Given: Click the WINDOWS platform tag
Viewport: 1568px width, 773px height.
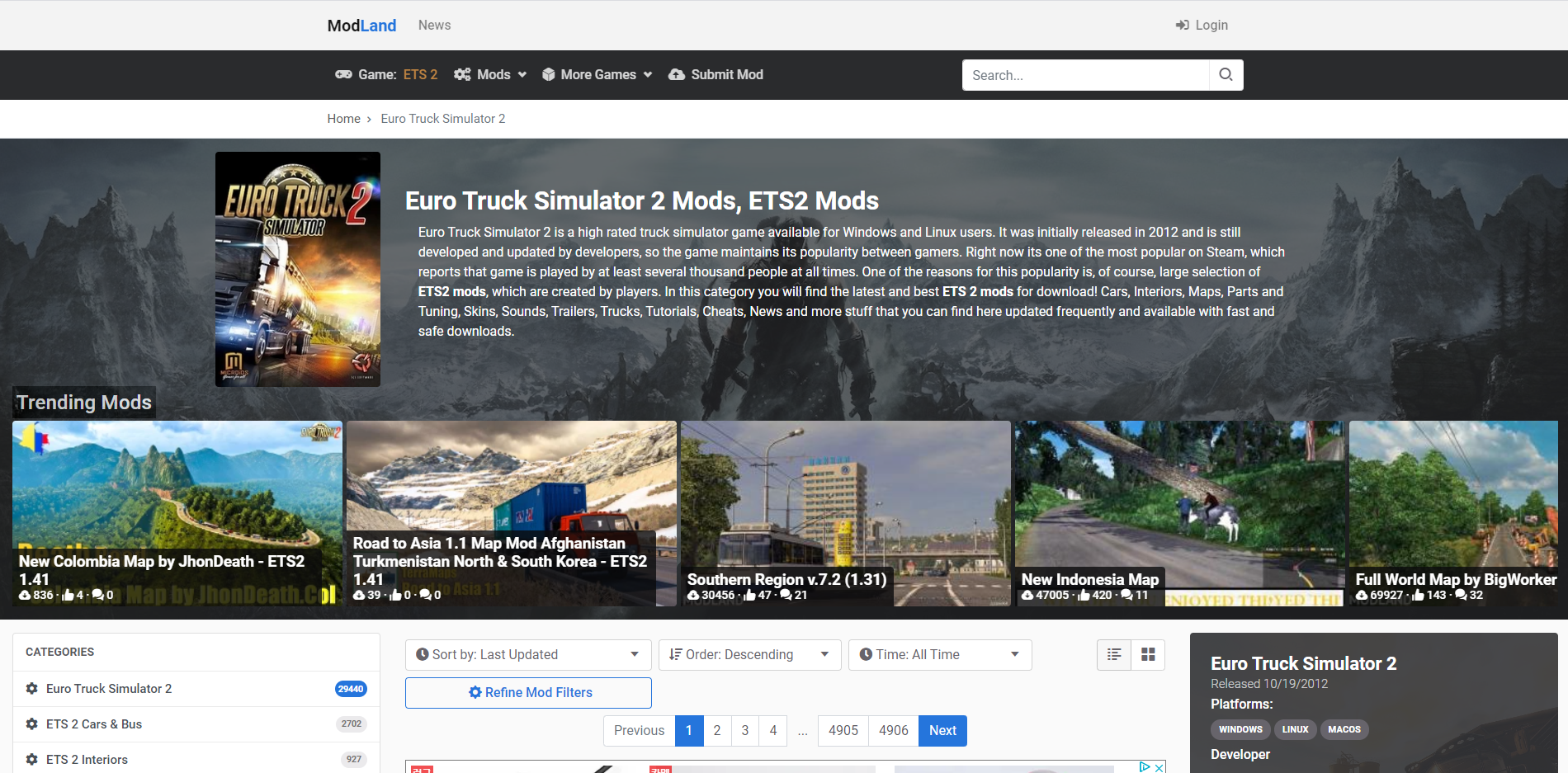Looking at the screenshot, I should (x=1241, y=730).
